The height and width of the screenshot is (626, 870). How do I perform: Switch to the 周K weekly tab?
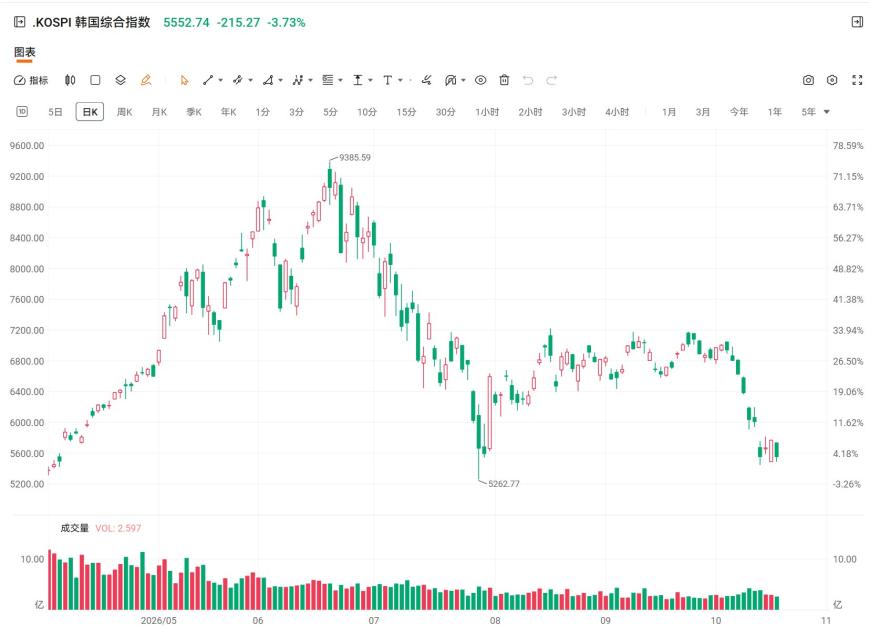[124, 112]
